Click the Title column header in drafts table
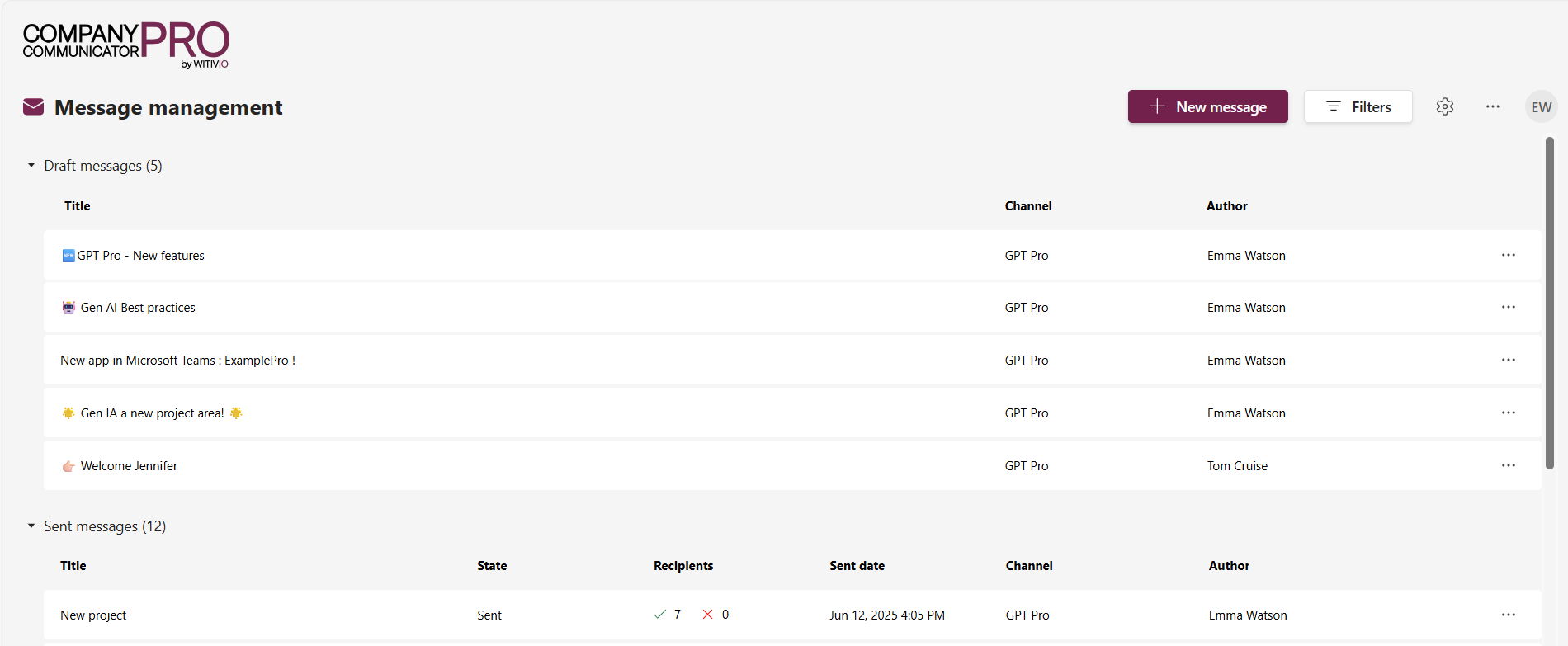Screen dimensions: 1568x646 tap(78, 206)
